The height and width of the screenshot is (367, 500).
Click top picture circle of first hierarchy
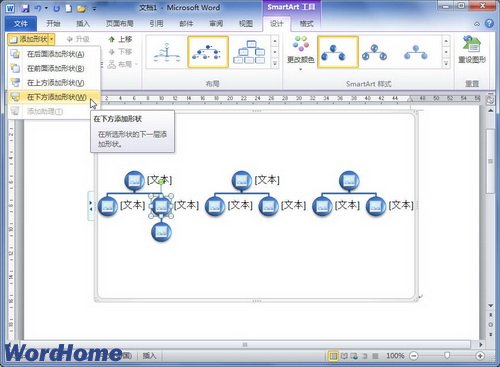click(x=134, y=181)
